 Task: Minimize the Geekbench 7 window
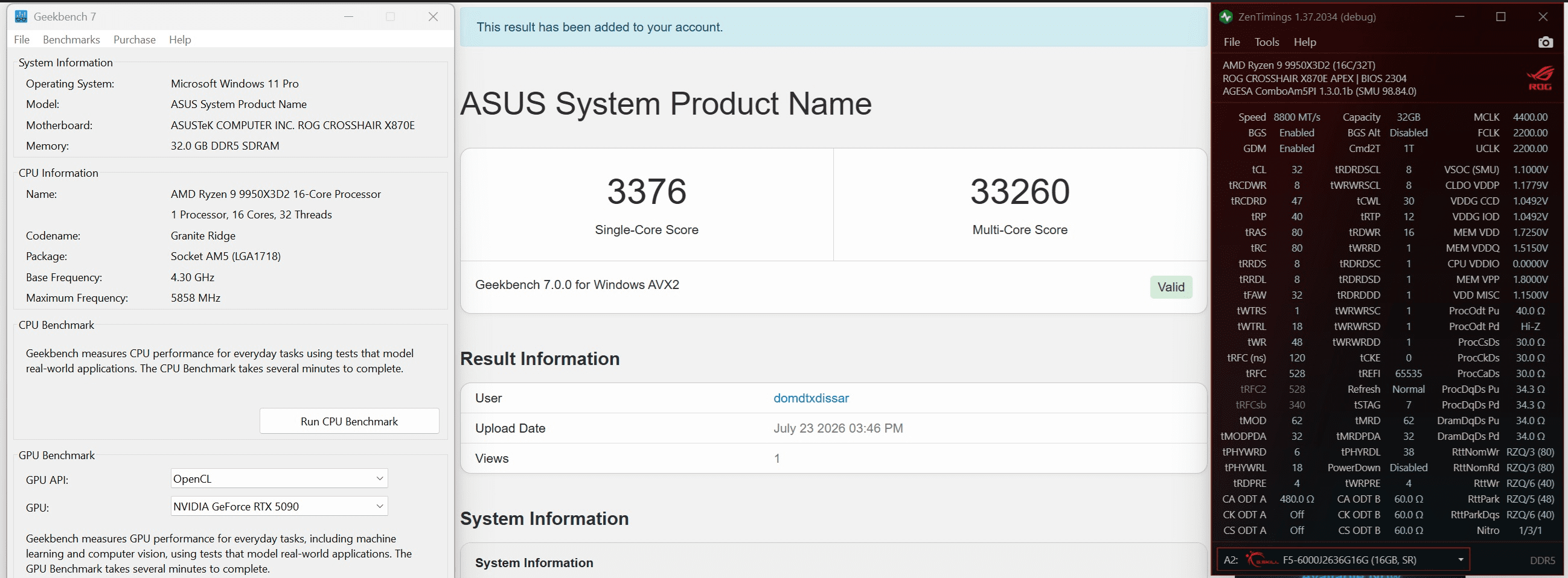(349, 16)
